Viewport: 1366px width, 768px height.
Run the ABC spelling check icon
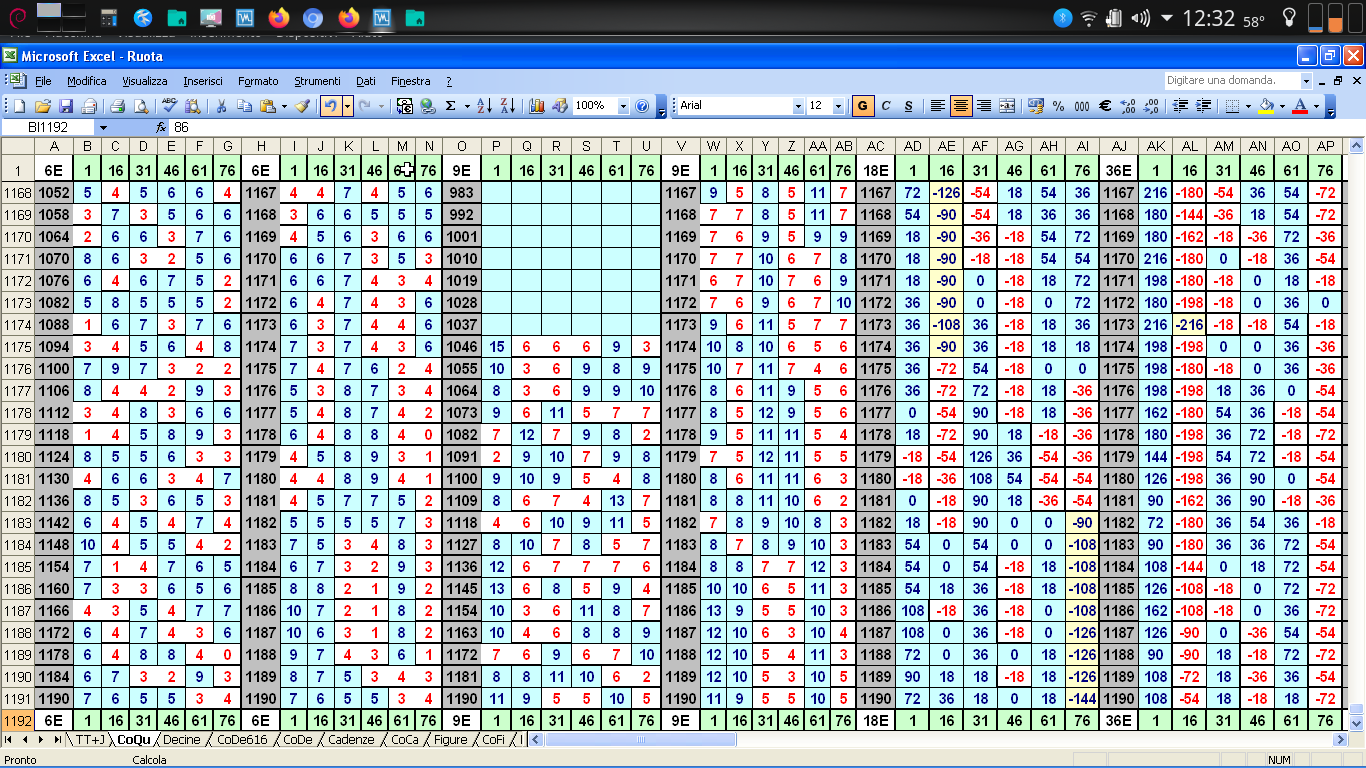[169, 105]
